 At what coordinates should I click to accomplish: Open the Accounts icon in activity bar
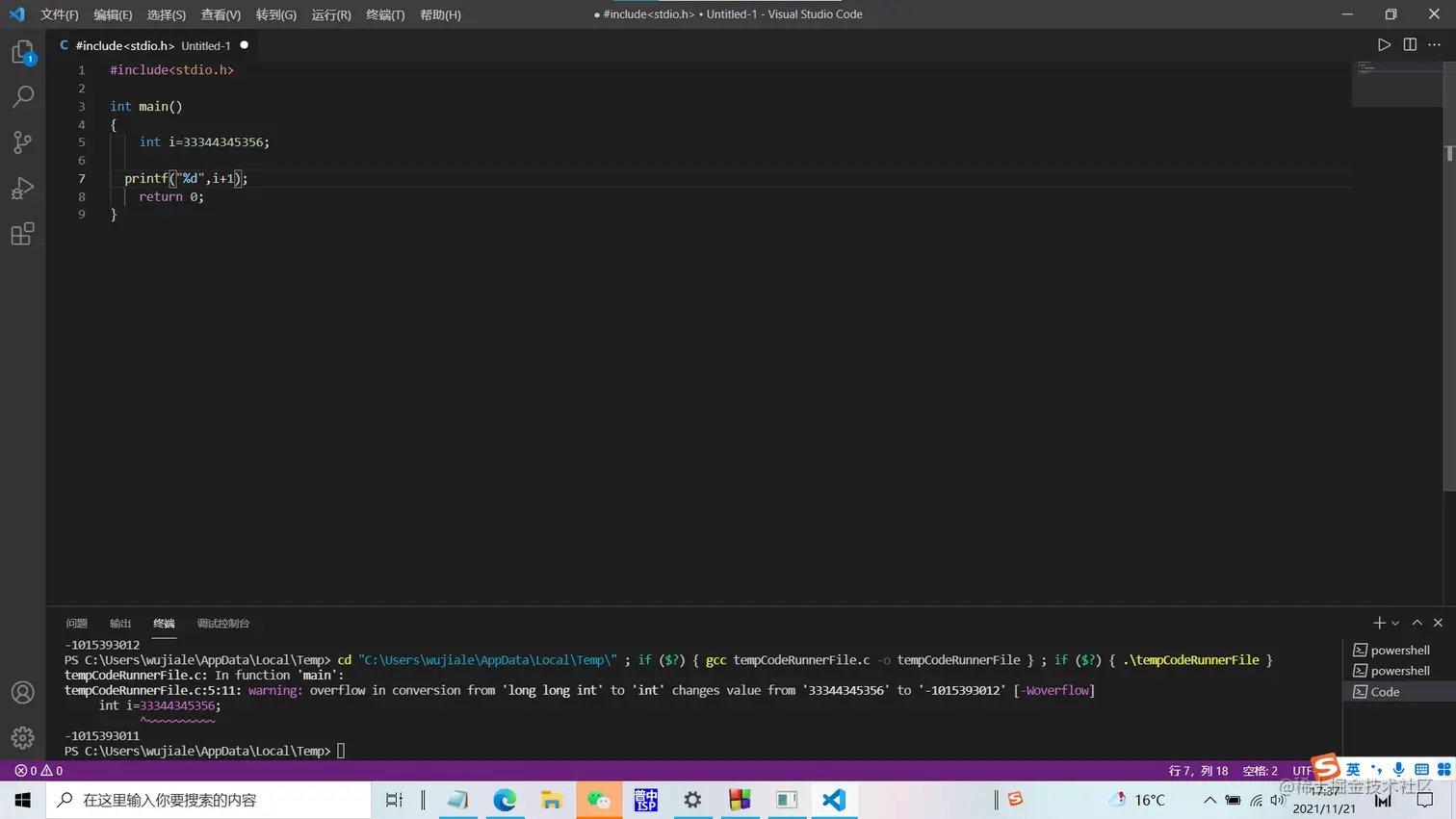coord(22,692)
